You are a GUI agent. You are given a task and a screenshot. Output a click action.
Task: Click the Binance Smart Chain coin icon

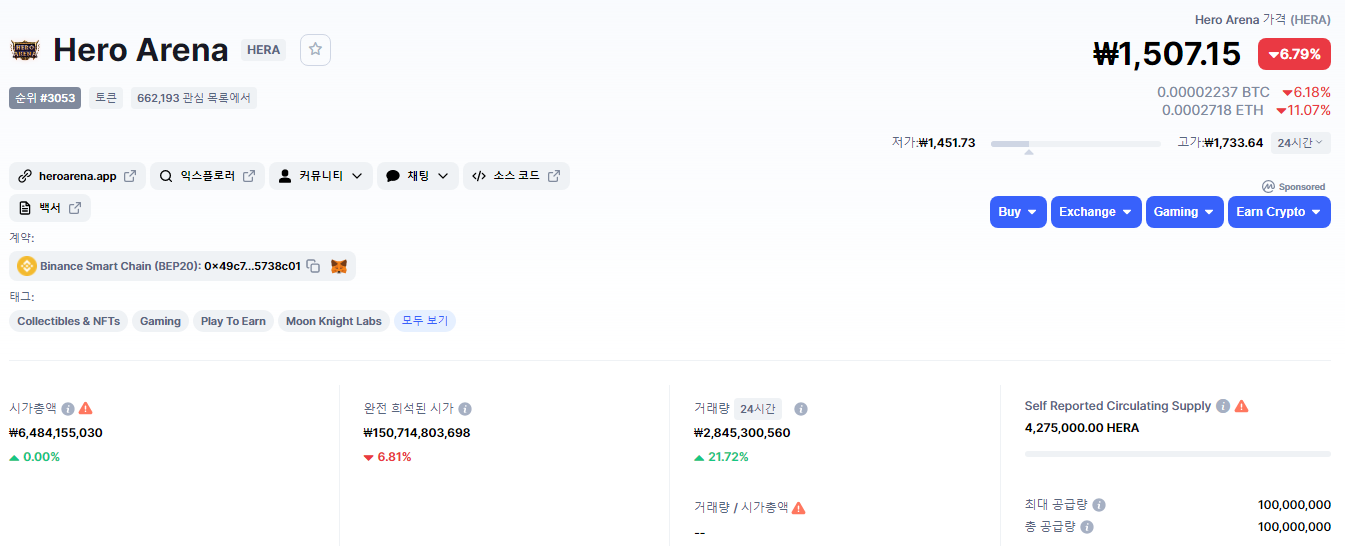click(x=27, y=266)
